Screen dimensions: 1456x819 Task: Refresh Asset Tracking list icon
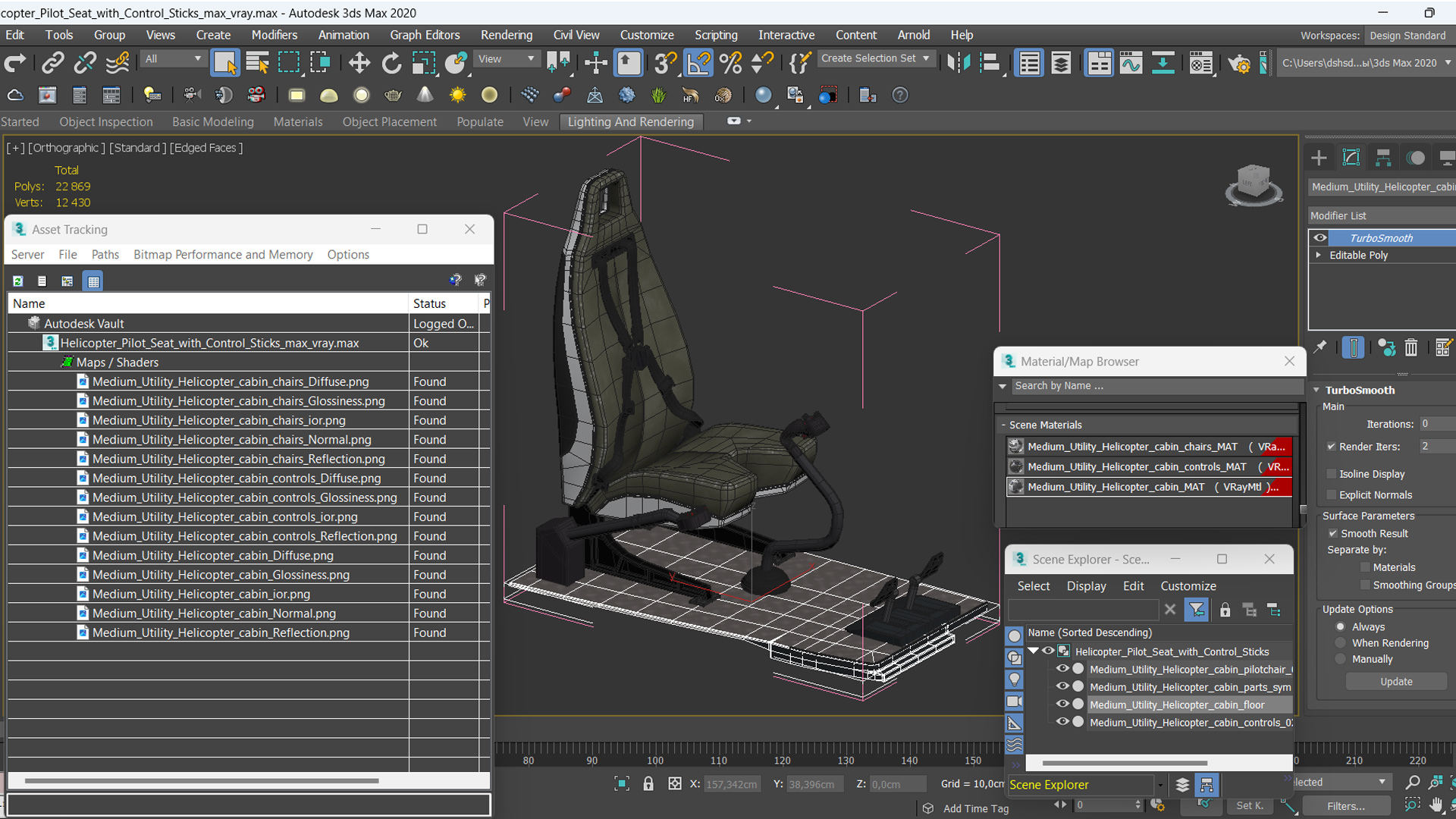[18, 281]
